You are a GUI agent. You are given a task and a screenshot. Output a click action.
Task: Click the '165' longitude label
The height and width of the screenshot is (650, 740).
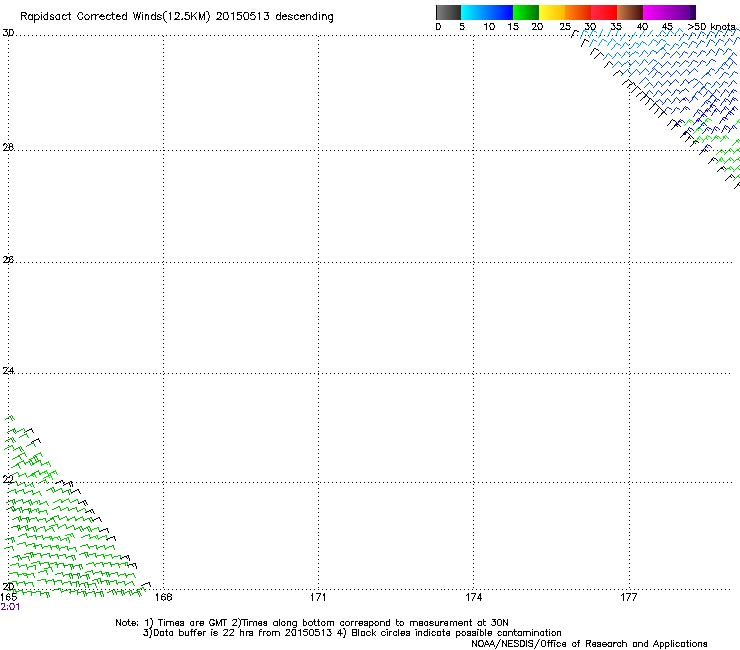[x=8, y=597]
